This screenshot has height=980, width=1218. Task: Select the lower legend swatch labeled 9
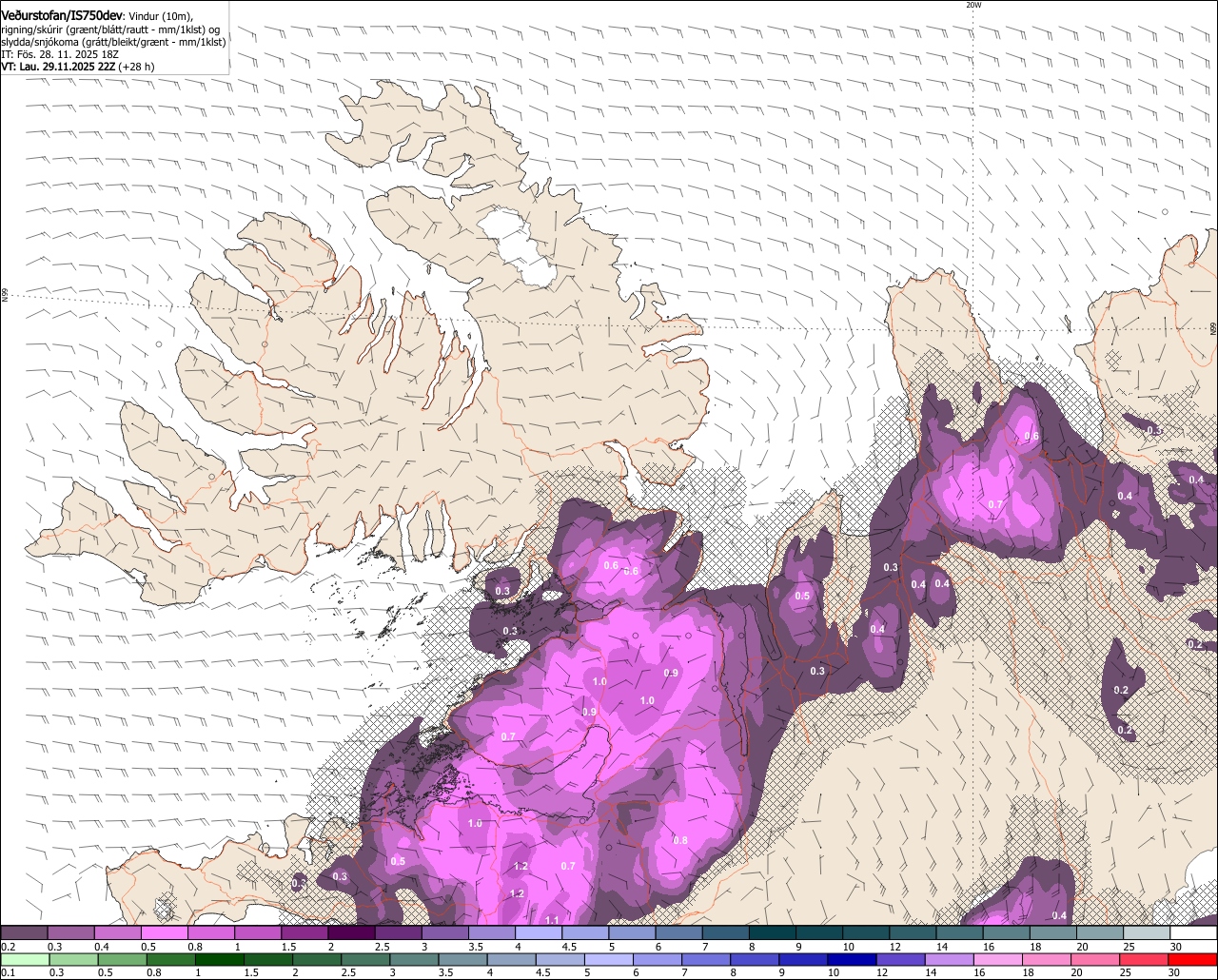pos(802,960)
